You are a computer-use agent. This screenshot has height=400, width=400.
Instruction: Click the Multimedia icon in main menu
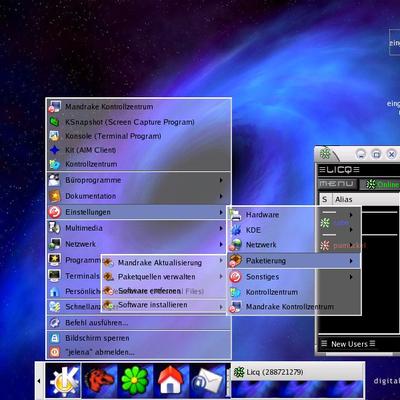pyautogui.click(x=55, y=228)
